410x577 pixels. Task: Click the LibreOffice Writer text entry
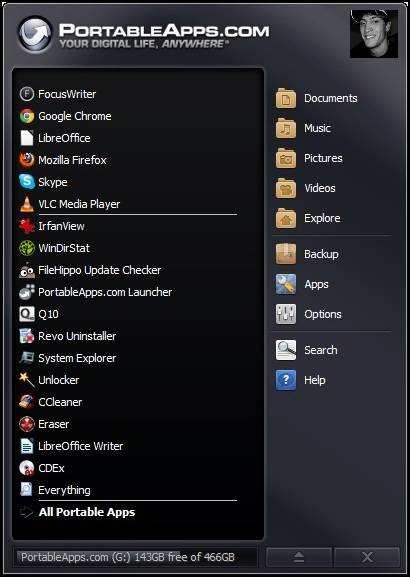(81, 446)
